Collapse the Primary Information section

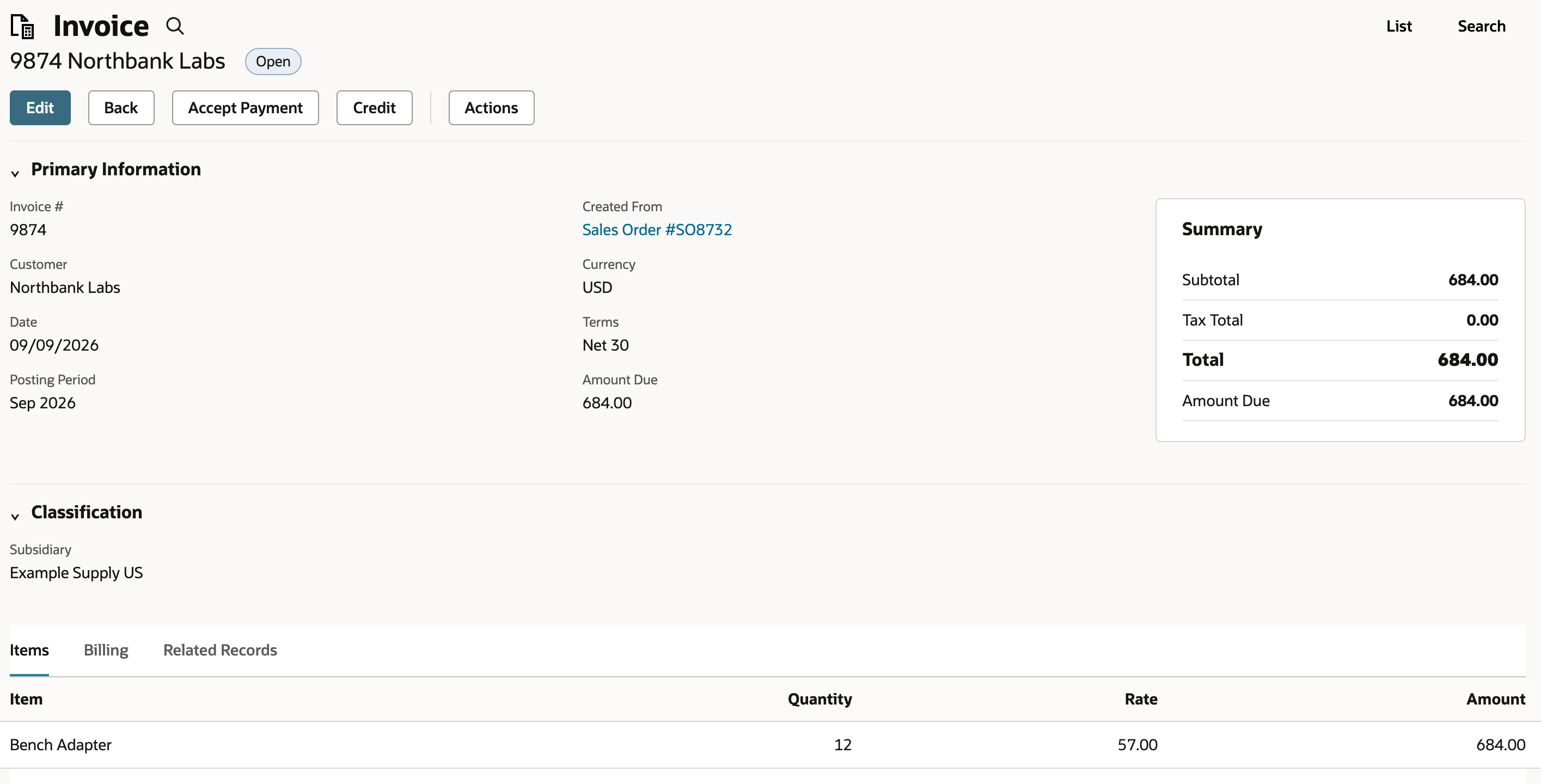[x=15, y=174]
